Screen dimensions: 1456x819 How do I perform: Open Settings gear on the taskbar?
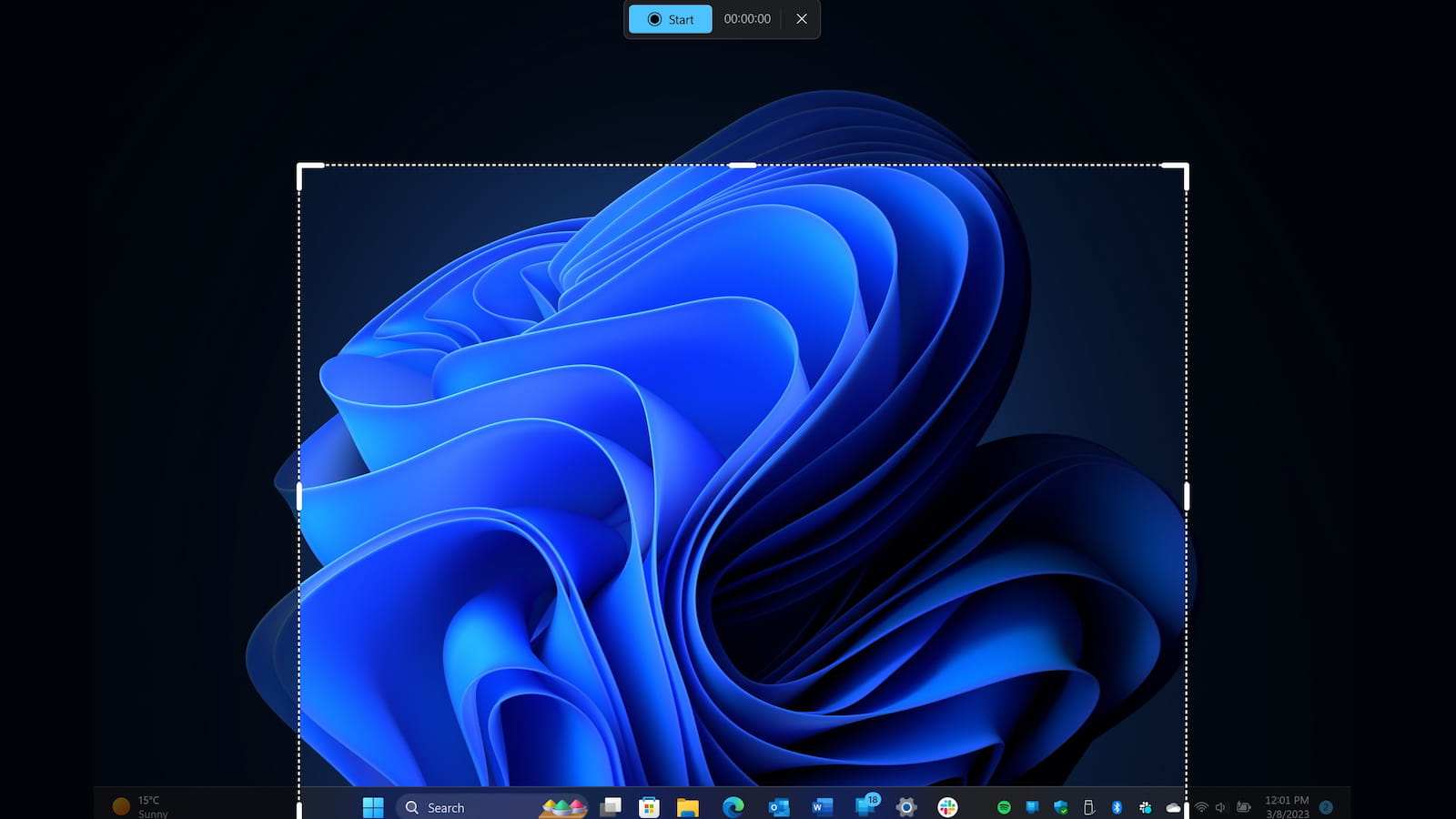(905, 807)
